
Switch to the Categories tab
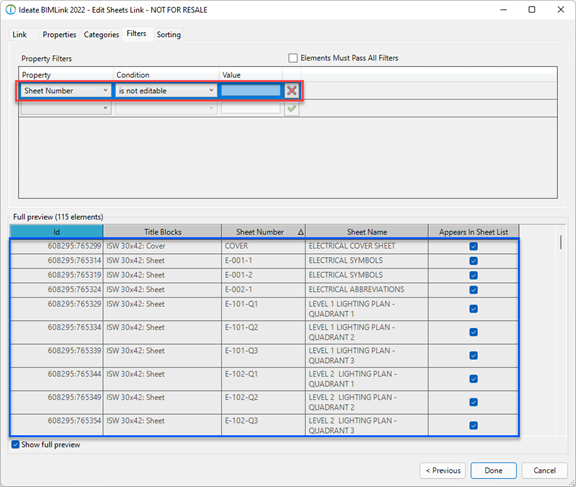click(x=101, y=35)
